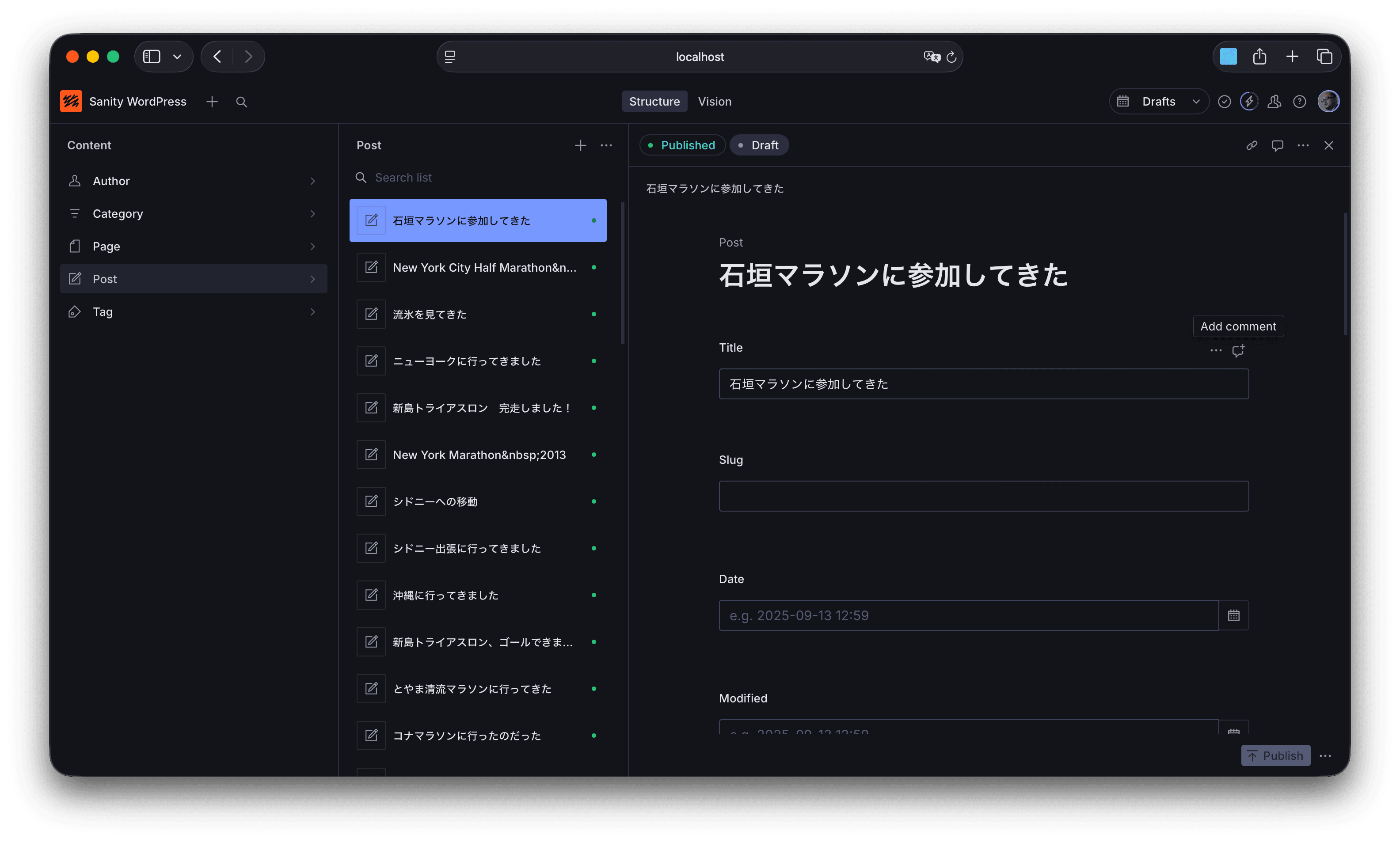Toggle the browser sidebar button
The height and width of the screenshot is (842, 1400).
click(152, 57)
